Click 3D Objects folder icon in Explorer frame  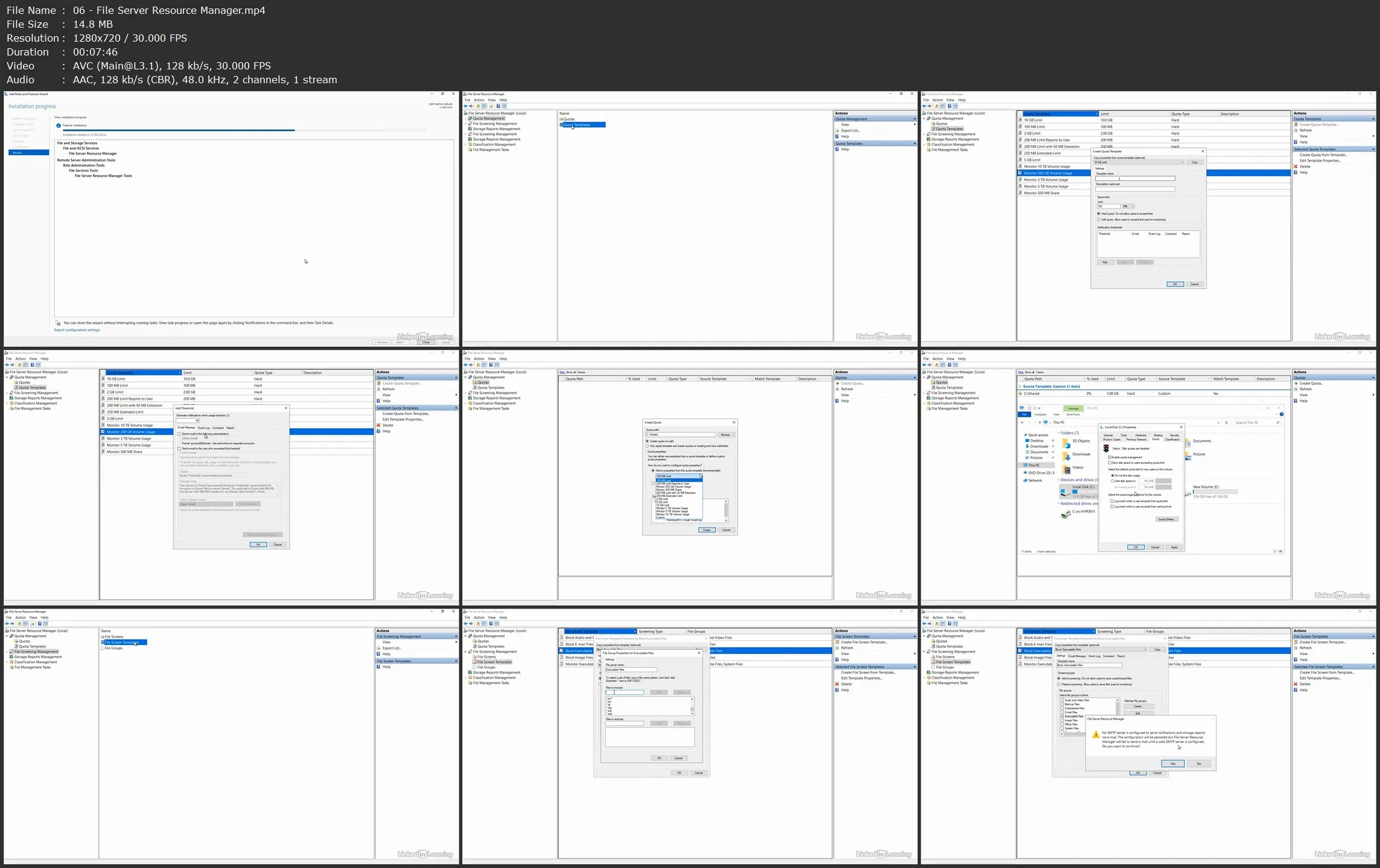tap(1066, 442)
